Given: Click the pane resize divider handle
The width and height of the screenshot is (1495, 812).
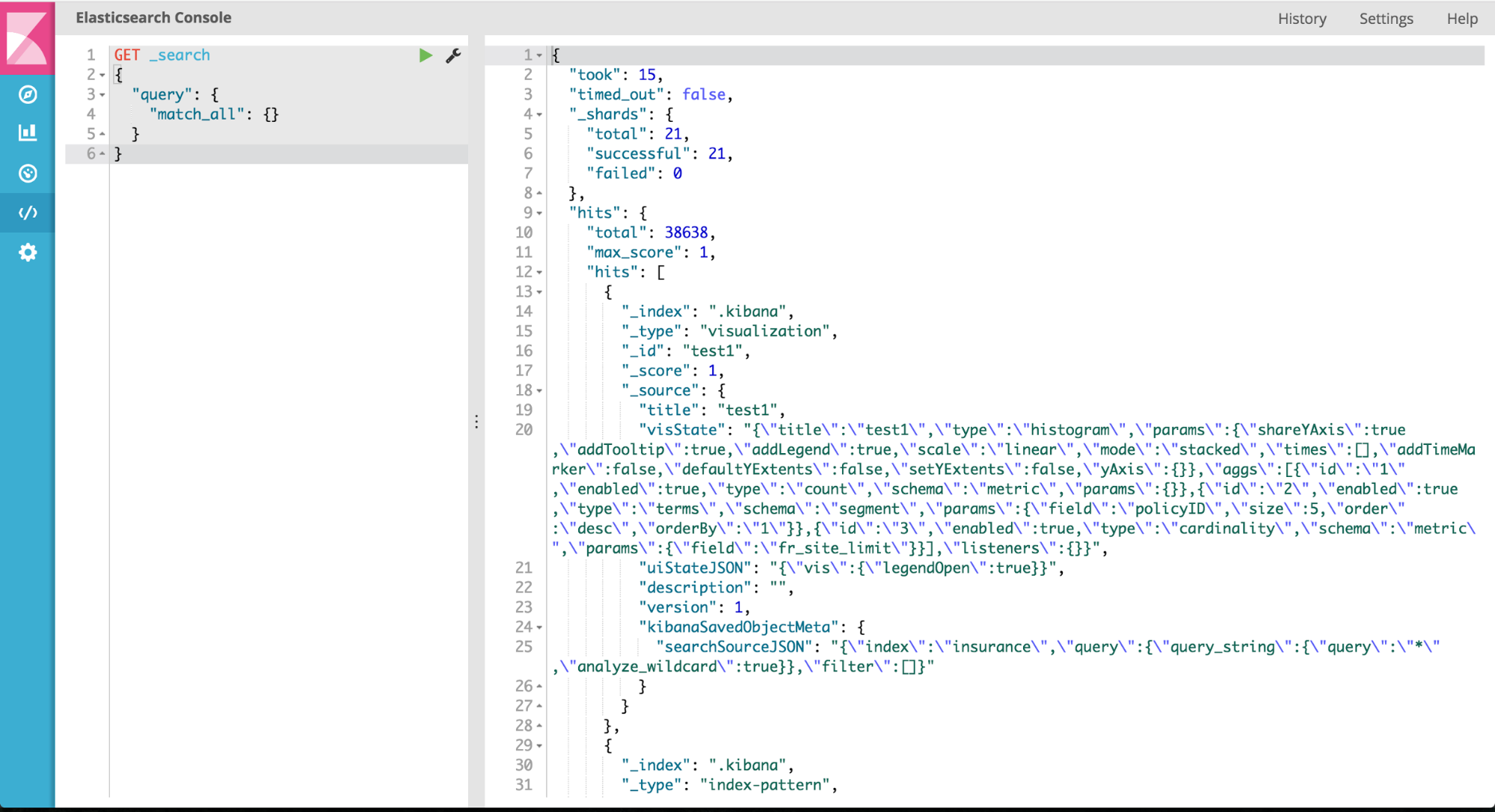Looking at the screenshot, I should (476, 422).
